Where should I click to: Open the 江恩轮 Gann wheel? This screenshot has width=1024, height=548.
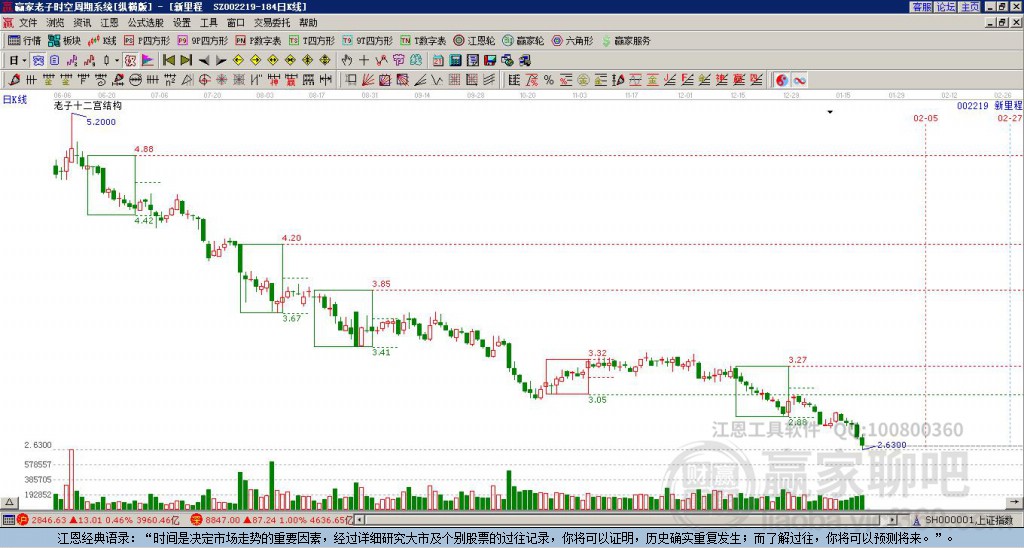click(x=474, y=40)
